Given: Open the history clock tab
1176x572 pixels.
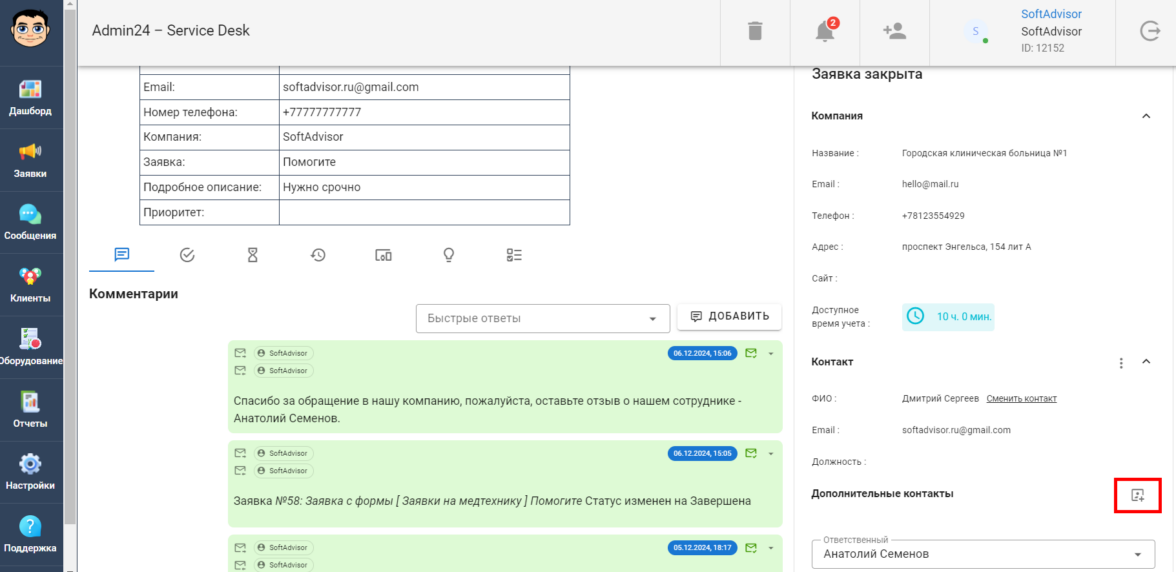Looking at the screenshot, I should (318, 255).
